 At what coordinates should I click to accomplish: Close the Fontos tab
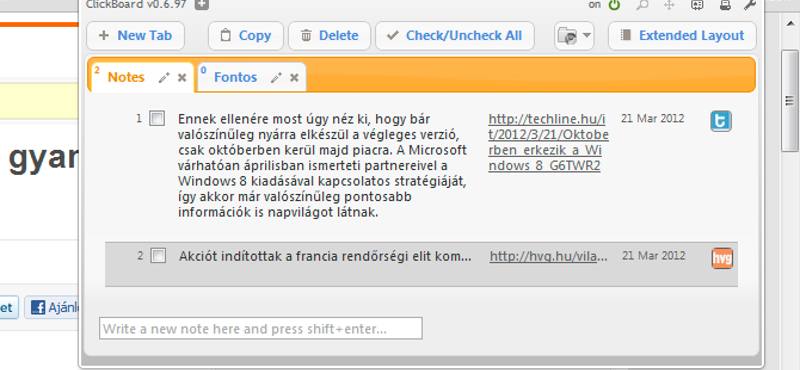click(x=294, y=78)
